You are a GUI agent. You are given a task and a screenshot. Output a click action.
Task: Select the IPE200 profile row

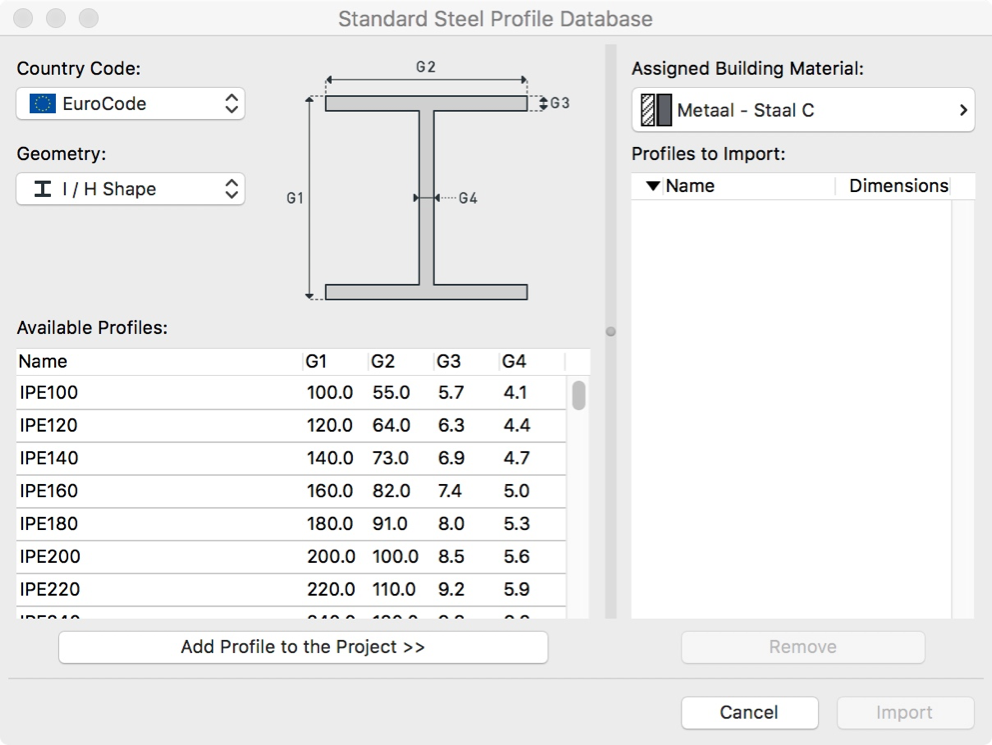click(x=291, y=557)
